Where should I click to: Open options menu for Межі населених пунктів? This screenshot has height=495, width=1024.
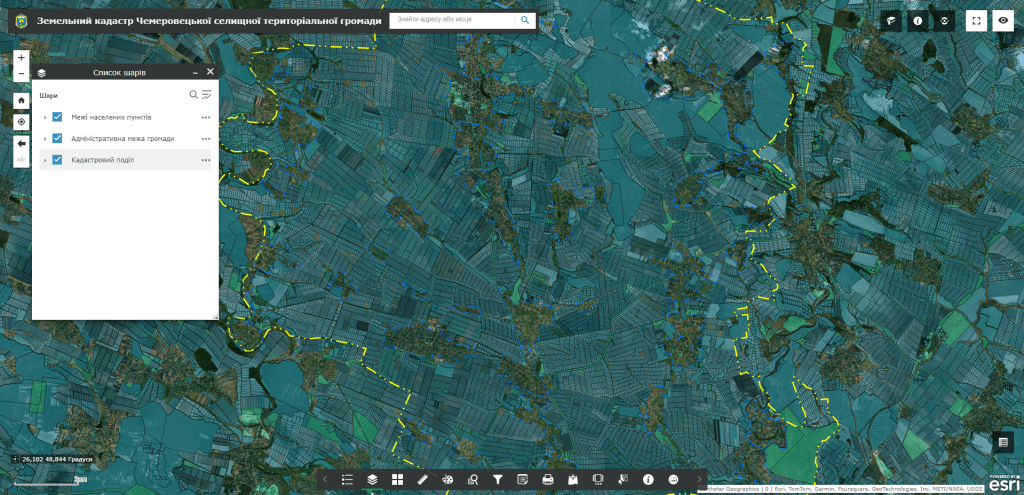(x=206, y=118)
